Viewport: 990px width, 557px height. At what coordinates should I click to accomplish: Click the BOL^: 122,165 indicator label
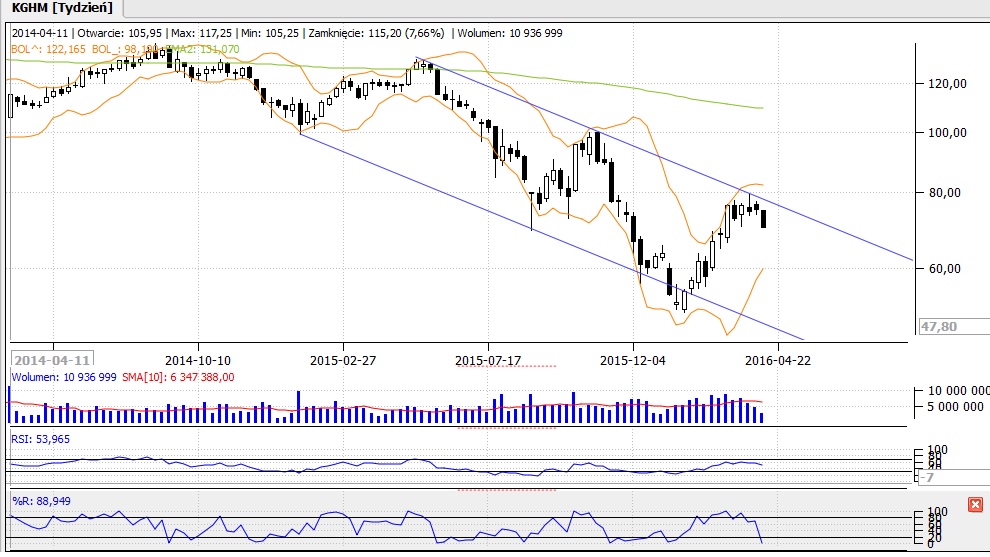tap(48, 49)
